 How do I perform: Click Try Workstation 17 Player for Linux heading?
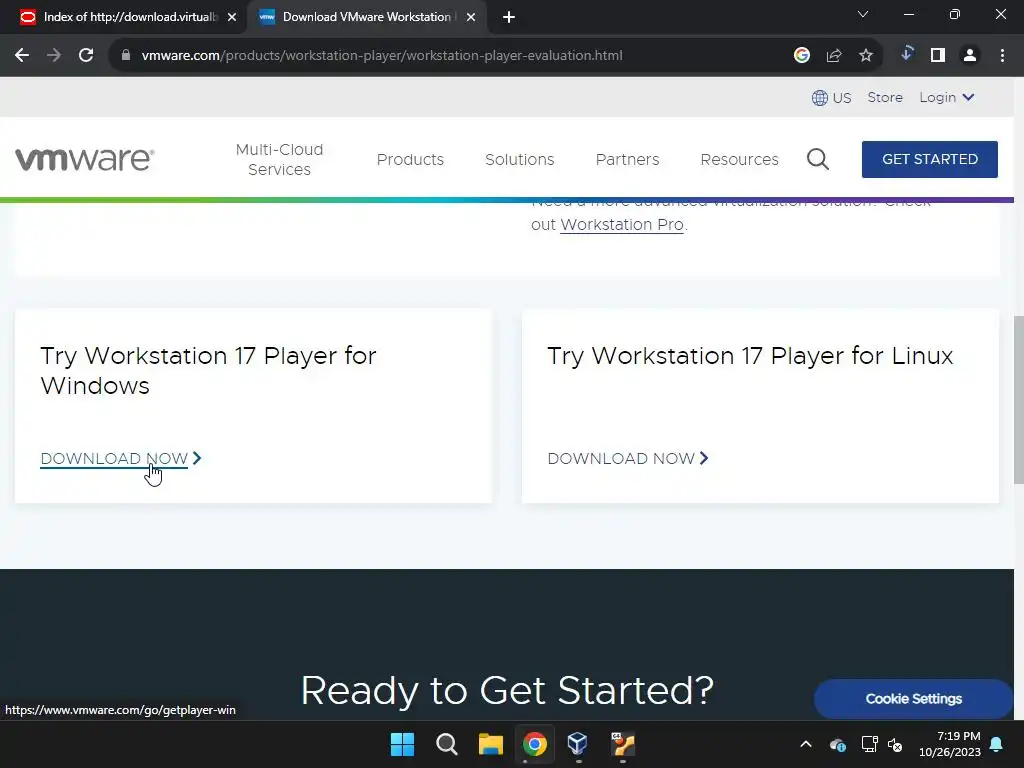coord(750,356)
